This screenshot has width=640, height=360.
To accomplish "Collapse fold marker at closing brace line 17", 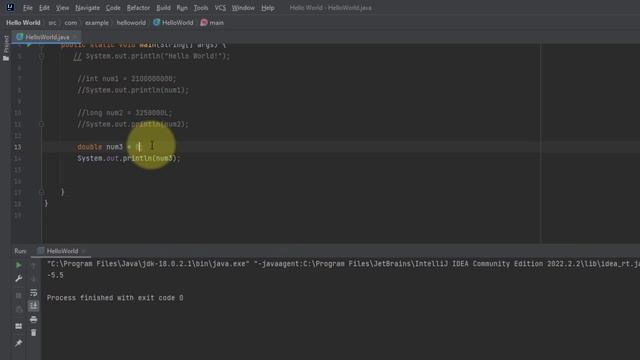I will (x=42, y=192).
